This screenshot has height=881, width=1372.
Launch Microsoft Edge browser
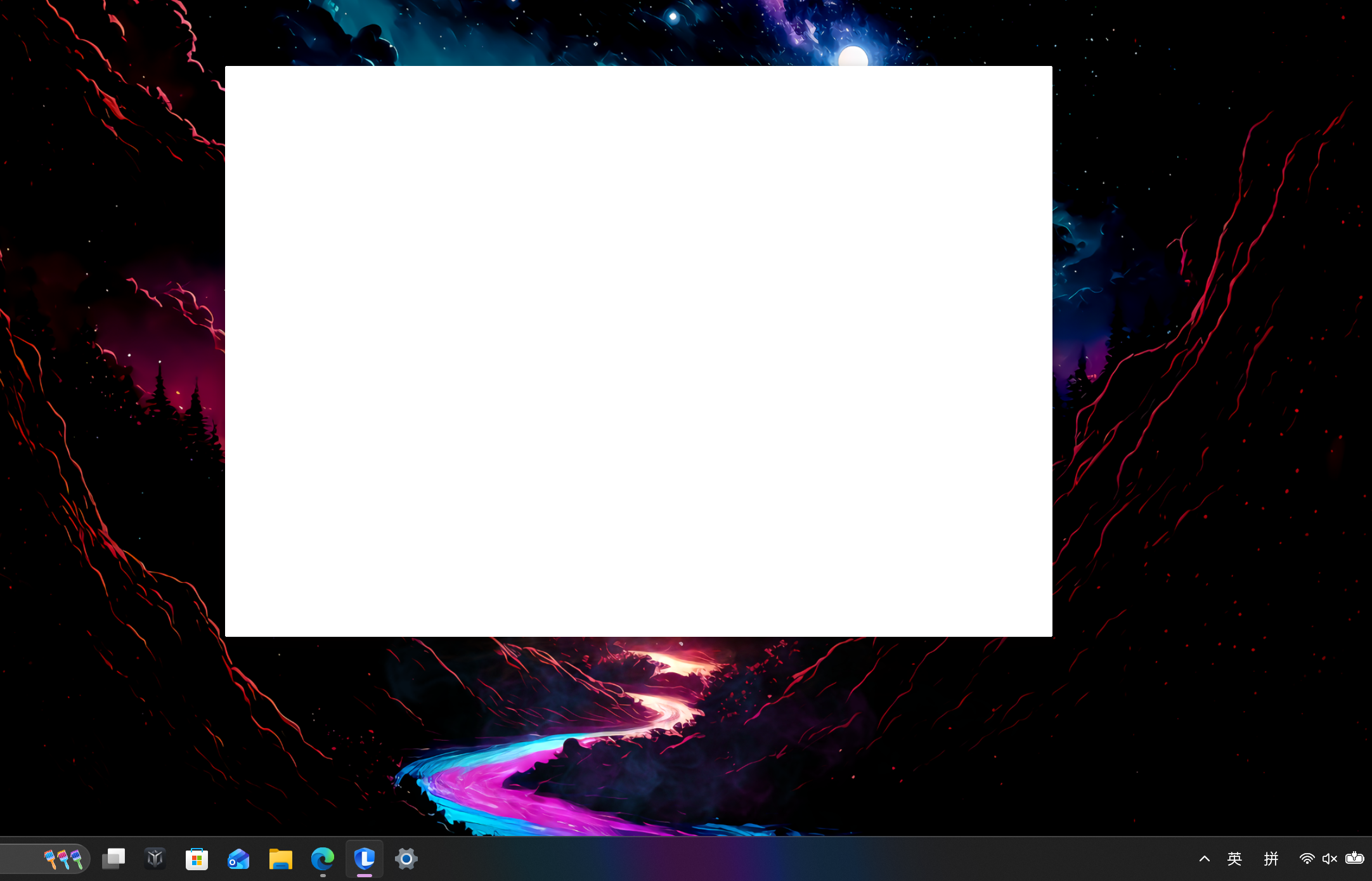(323, 859)
